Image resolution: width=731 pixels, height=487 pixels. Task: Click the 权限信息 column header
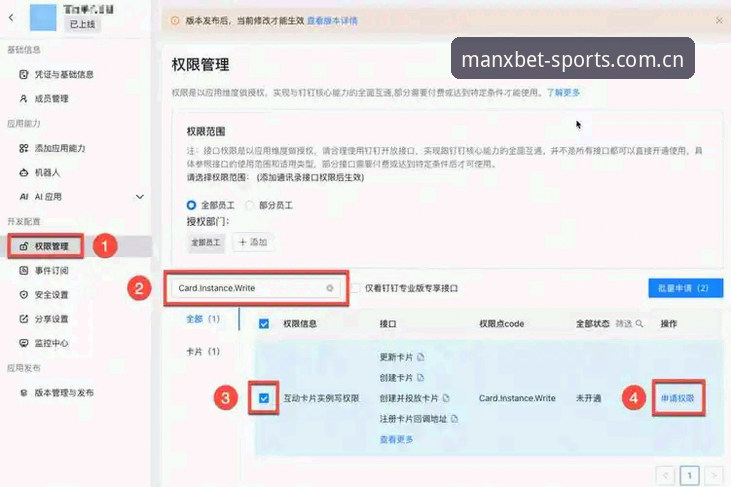(x=300, y=323)
